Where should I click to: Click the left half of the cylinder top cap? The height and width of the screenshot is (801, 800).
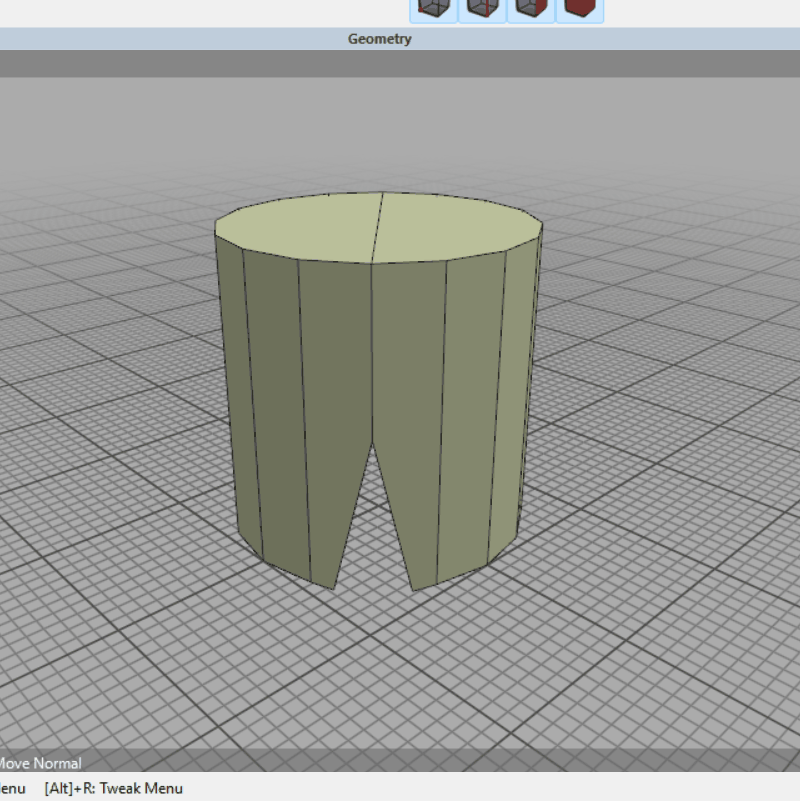[x=301, y=227]
